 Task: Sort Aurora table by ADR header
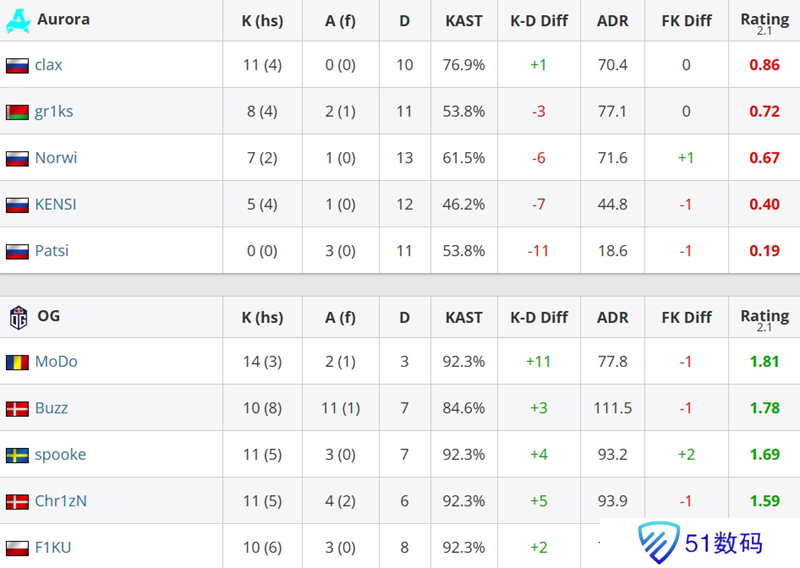point(612,20)
